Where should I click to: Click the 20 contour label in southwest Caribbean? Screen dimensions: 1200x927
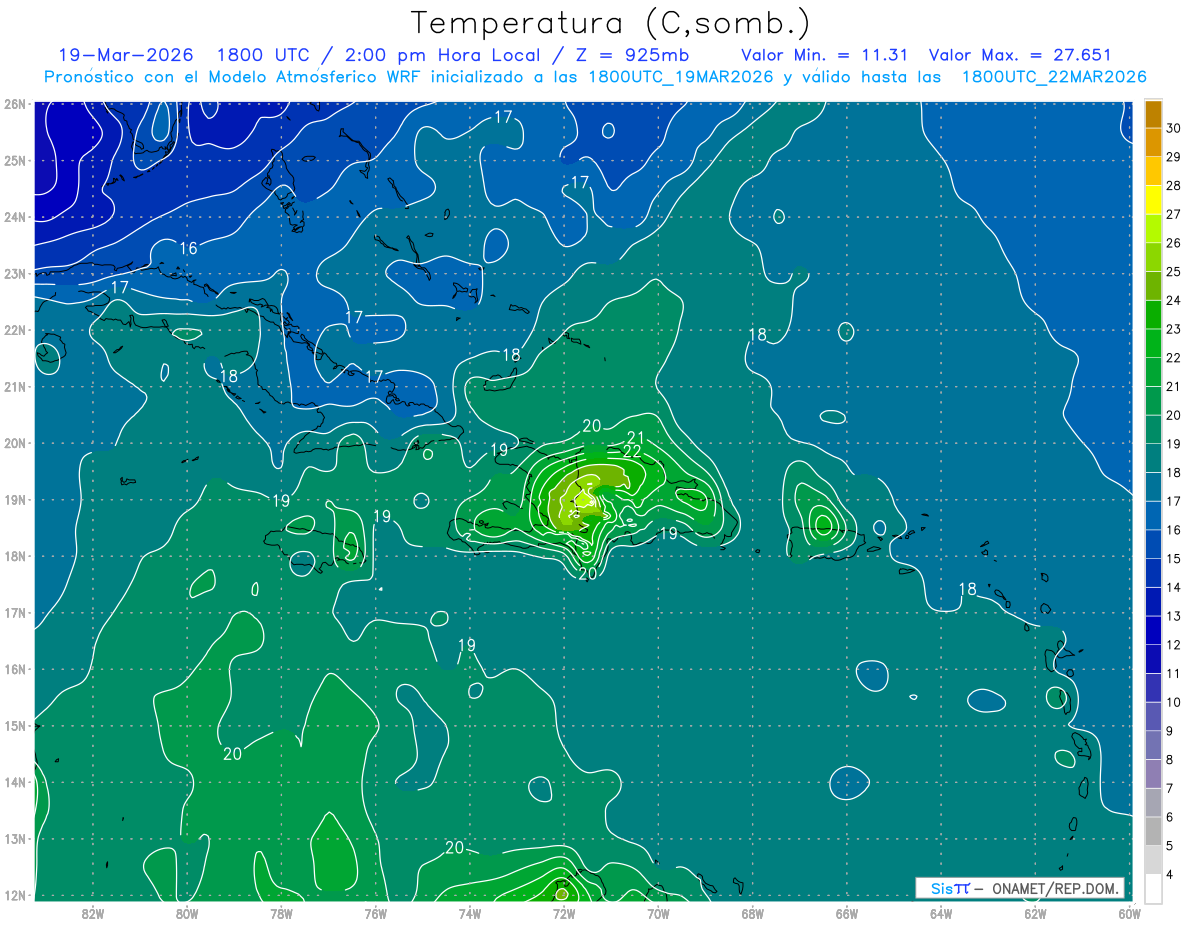(232, 754)
